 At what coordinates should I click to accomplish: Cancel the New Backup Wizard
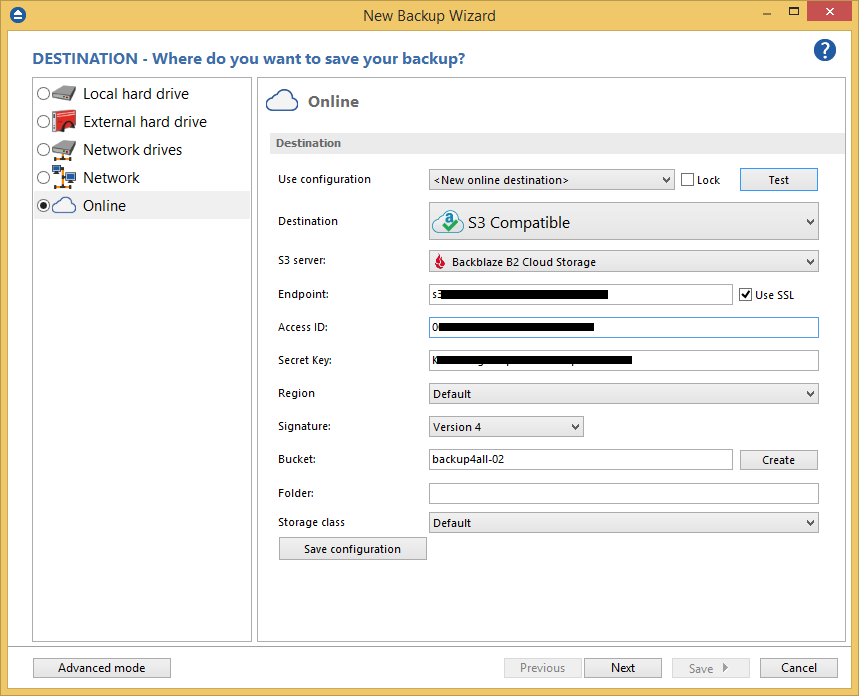(x=799, y=668)
